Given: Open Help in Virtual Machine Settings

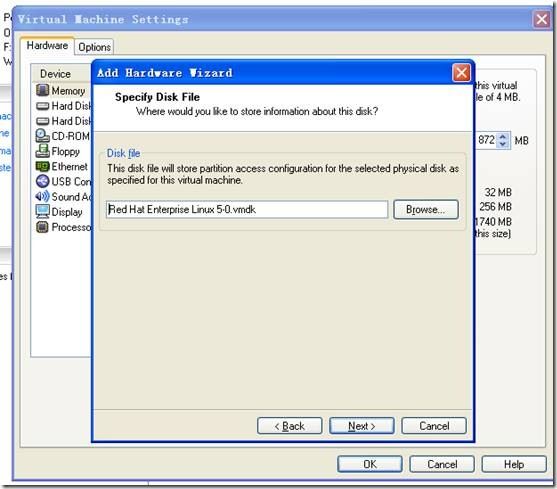Looking at the screenshot, I should [514, 464].
